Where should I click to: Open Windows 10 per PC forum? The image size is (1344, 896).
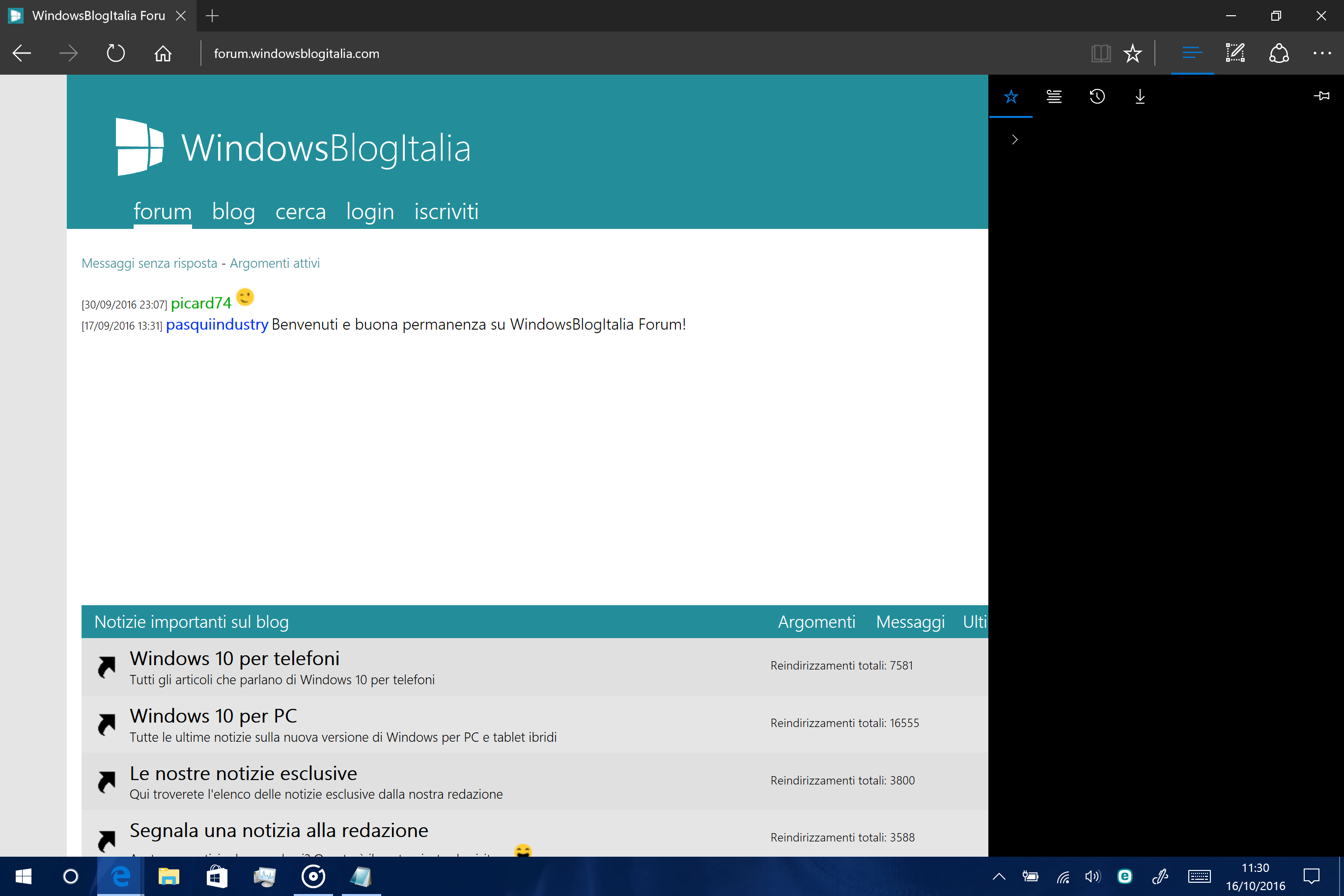(x=213, y=715)
